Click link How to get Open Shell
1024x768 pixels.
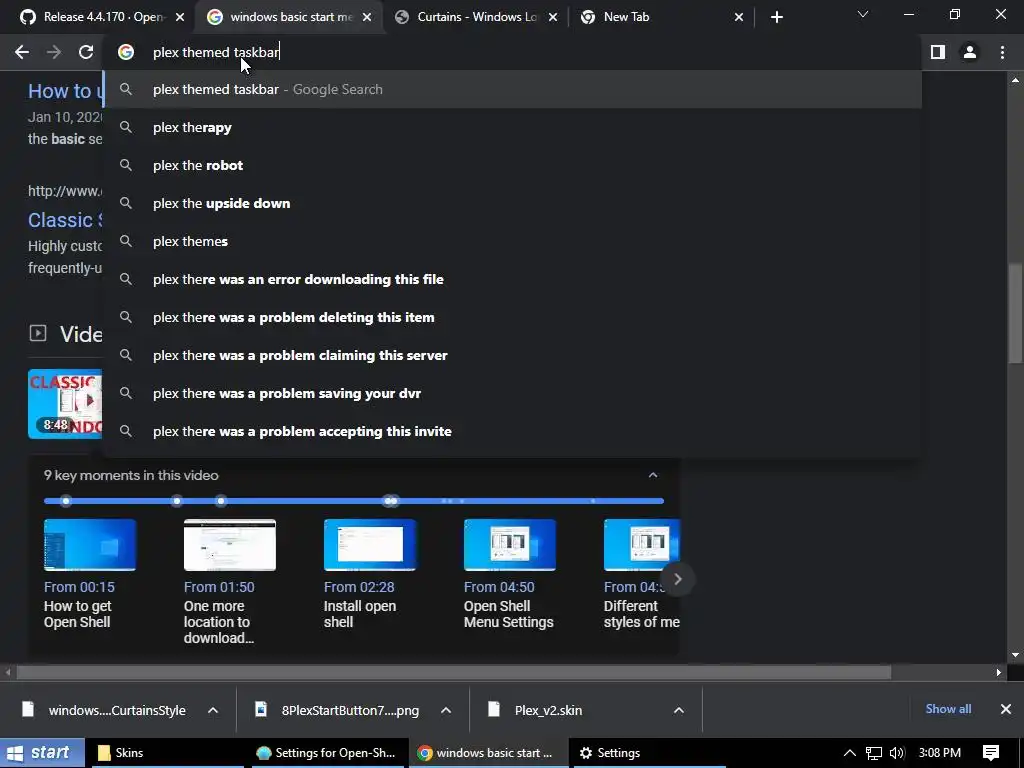click(x=77, y=614)
